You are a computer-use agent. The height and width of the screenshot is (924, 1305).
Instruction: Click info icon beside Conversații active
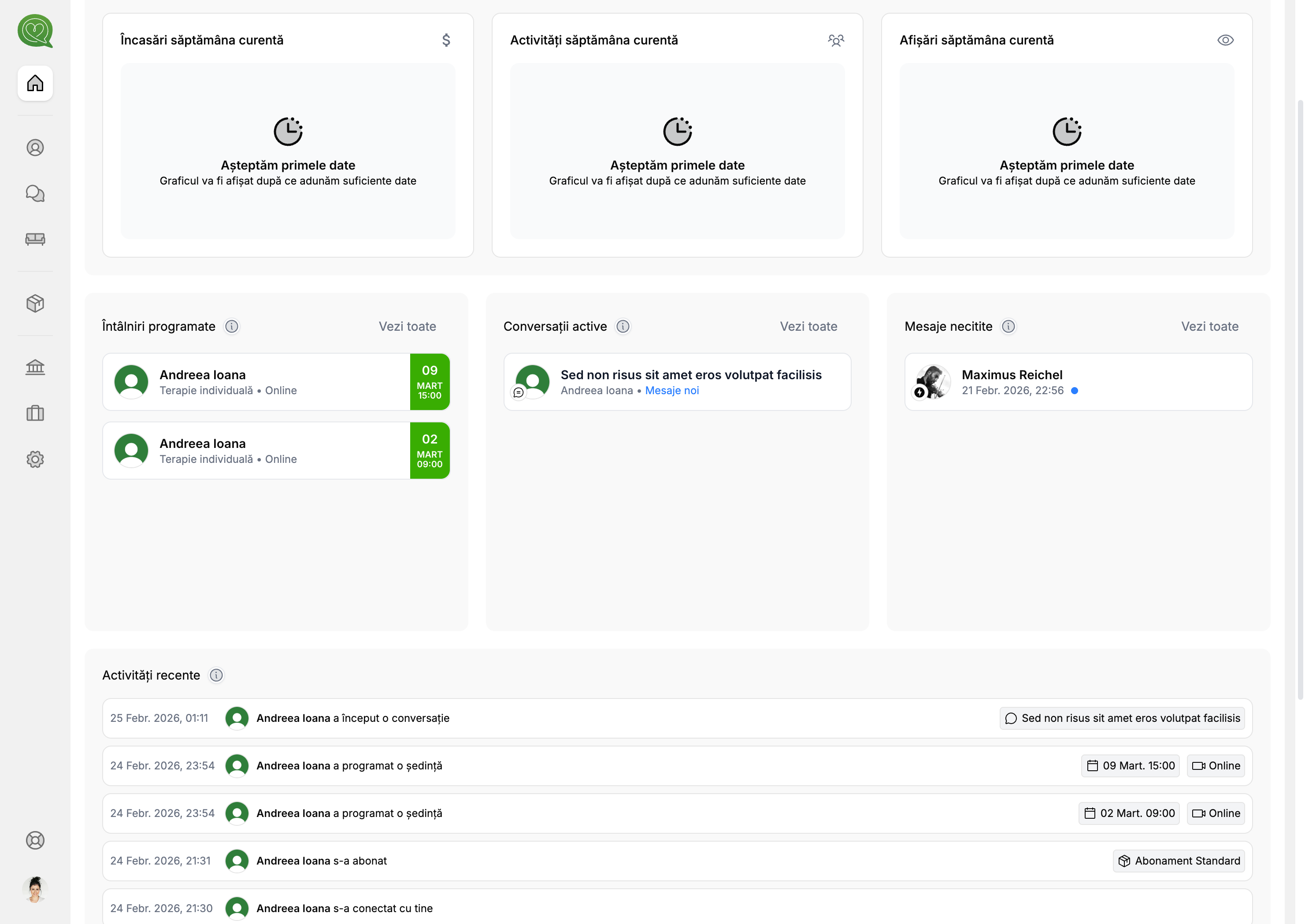pyautogui.click(x=623, y=327)
